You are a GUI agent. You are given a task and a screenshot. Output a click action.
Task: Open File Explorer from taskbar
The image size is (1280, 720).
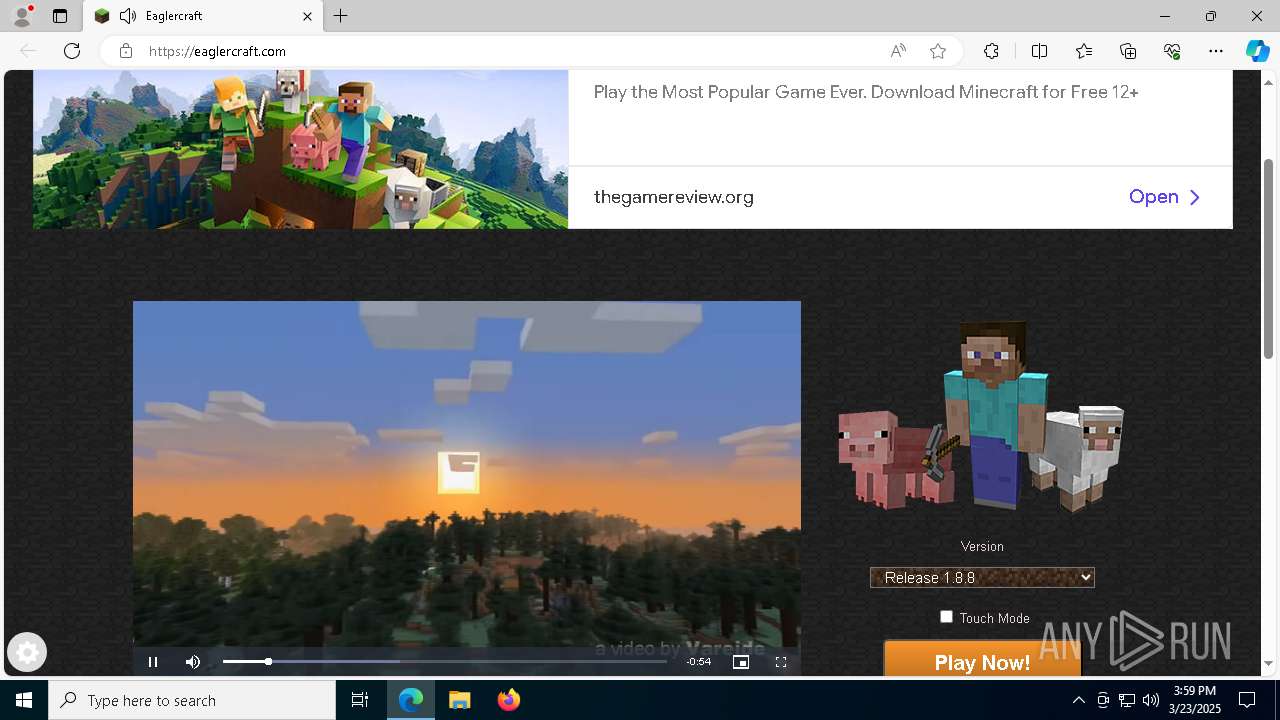coord(459,700)
